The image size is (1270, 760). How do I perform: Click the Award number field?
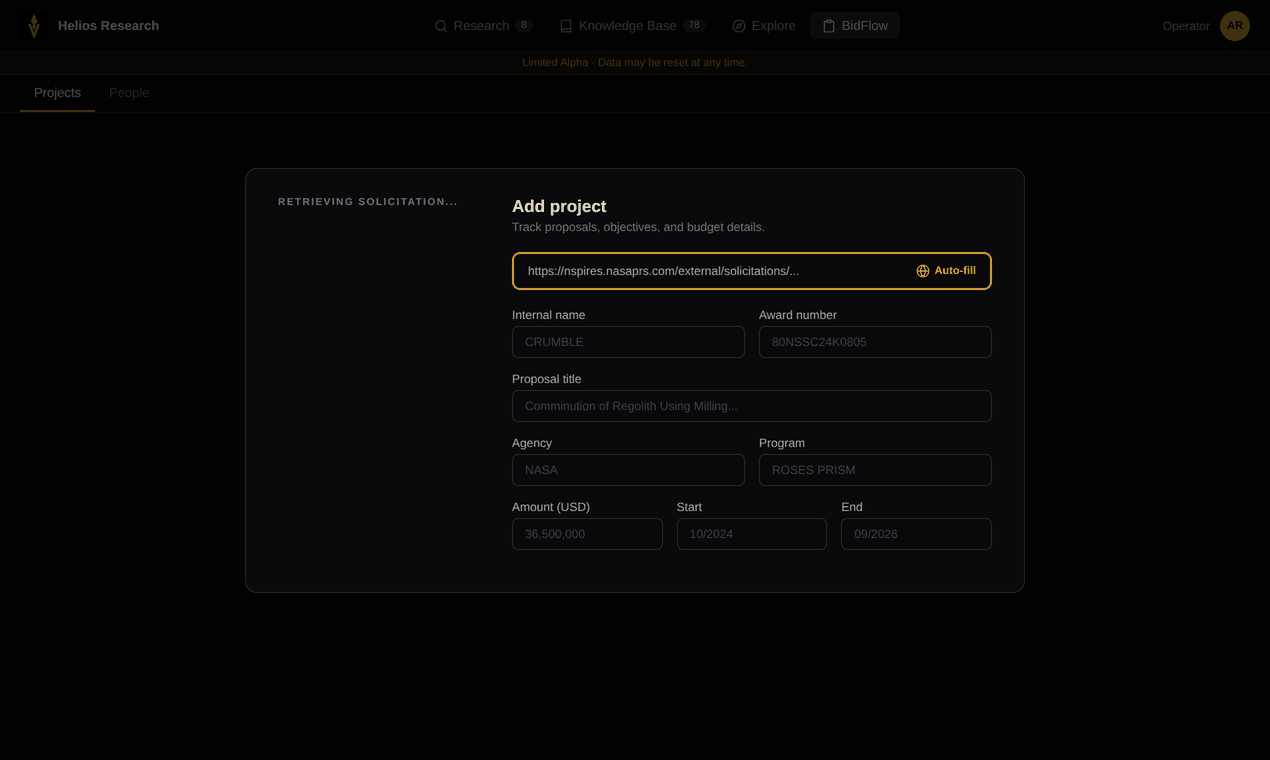click(875, 342)
